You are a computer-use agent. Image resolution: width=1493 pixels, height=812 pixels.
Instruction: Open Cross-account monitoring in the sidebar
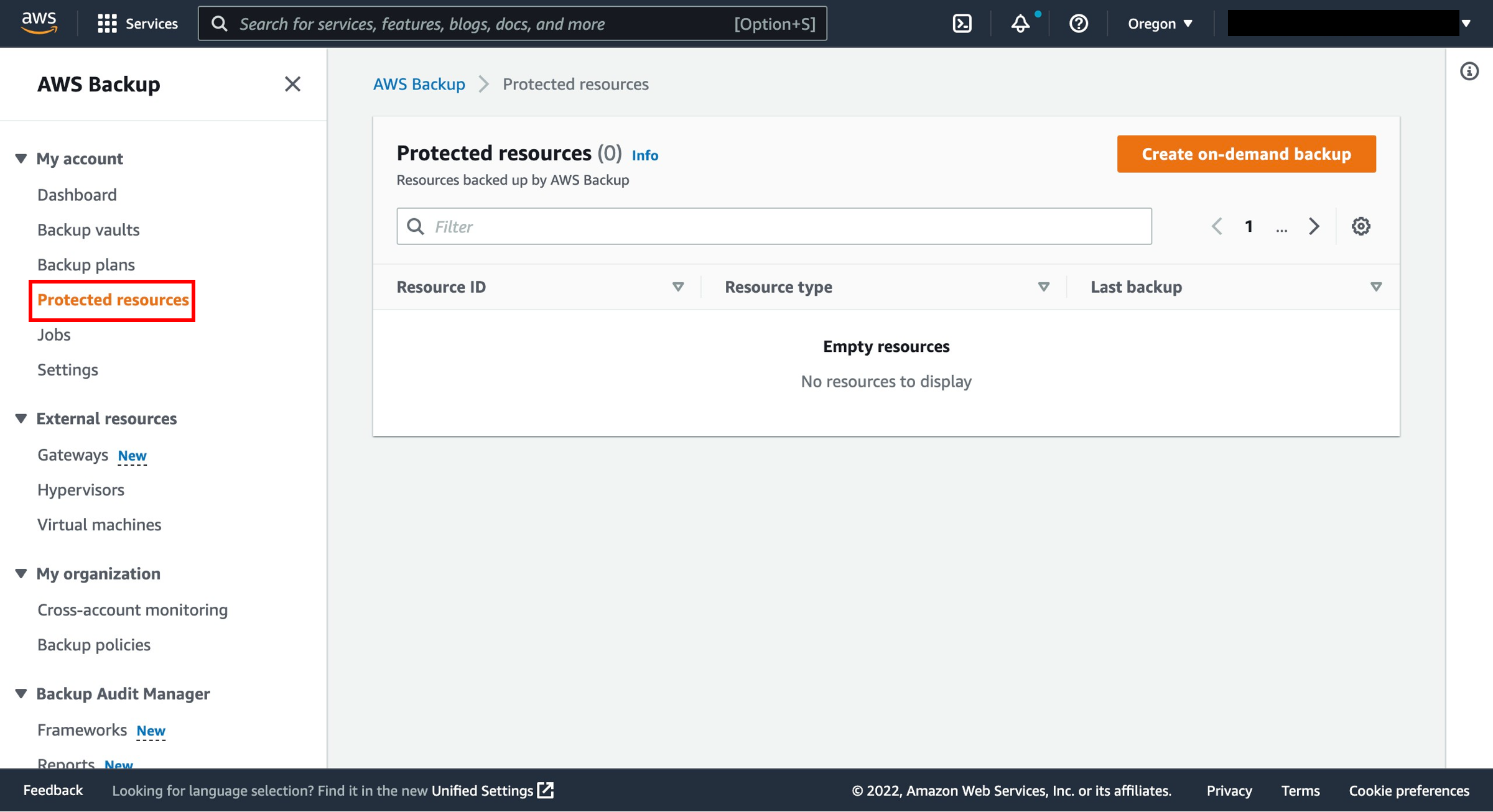pyautogui.click(x=133, y=609)
